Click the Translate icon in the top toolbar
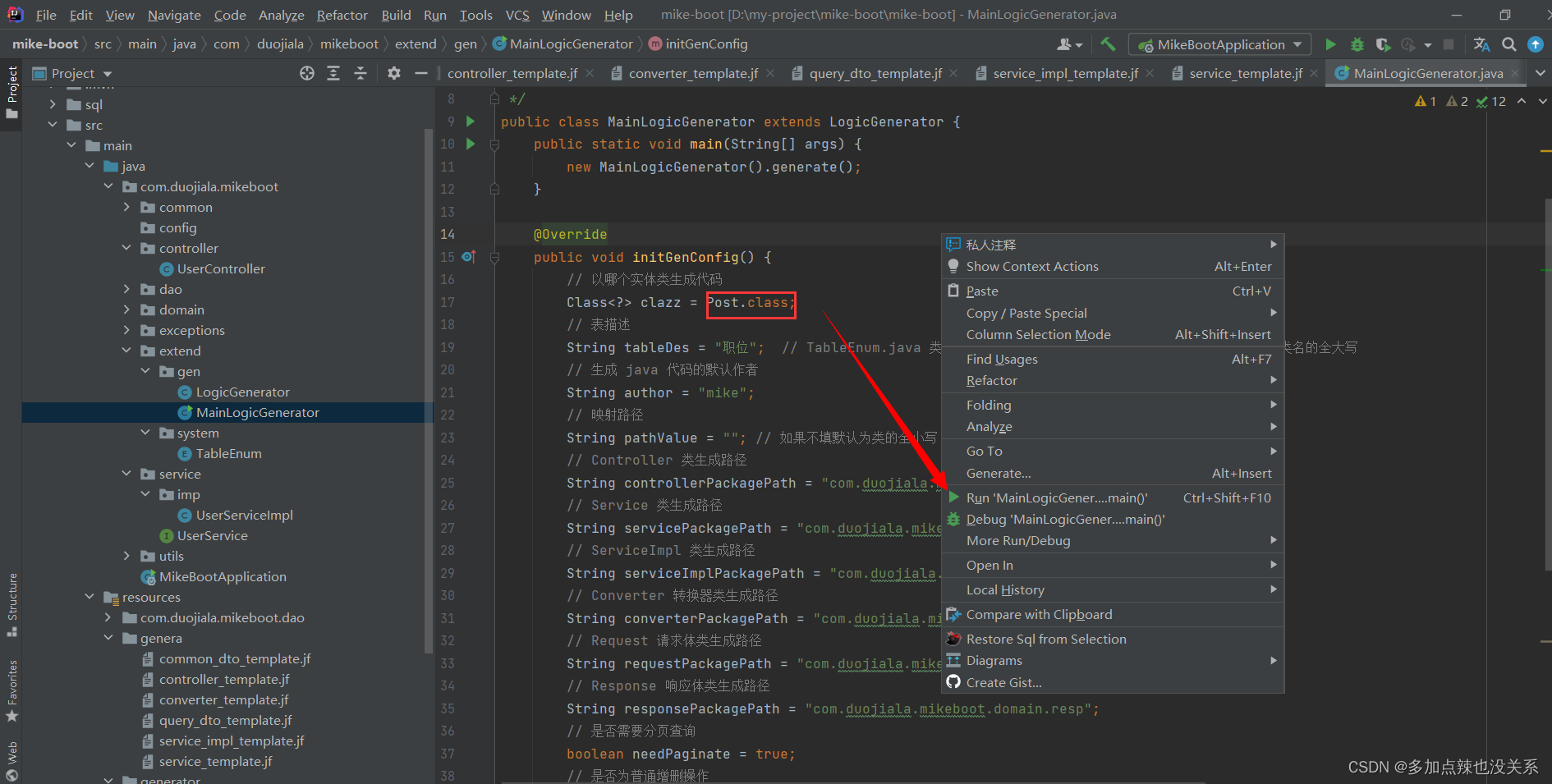Screen dimensions: 1552x784 [1481, 44]
